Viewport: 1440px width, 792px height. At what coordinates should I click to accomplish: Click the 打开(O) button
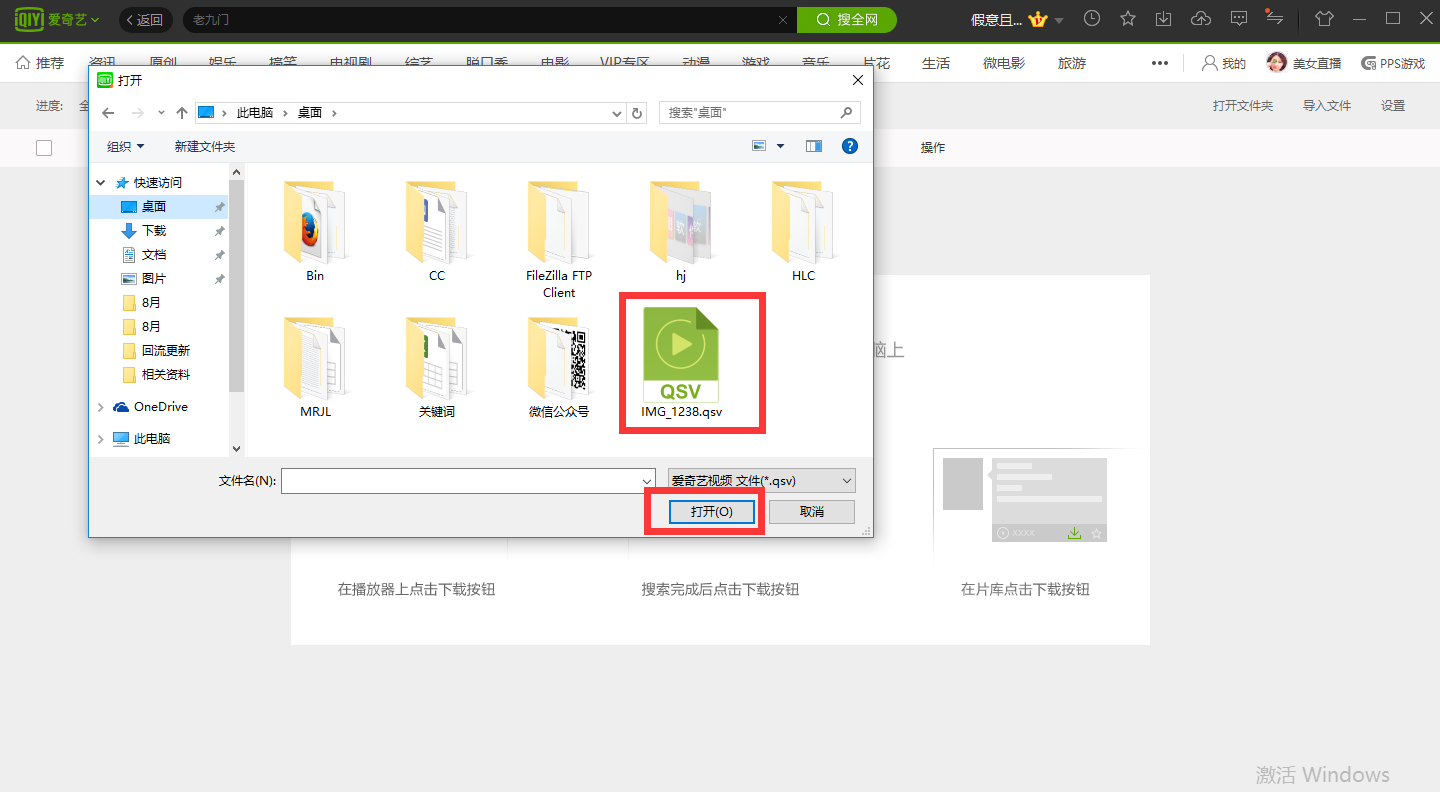pos(711,511)
